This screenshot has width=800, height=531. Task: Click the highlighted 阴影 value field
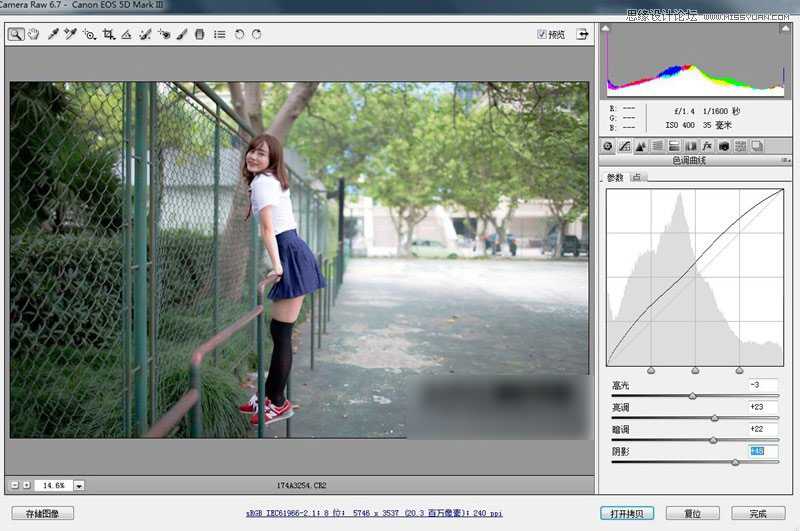(x=763, y=451)
